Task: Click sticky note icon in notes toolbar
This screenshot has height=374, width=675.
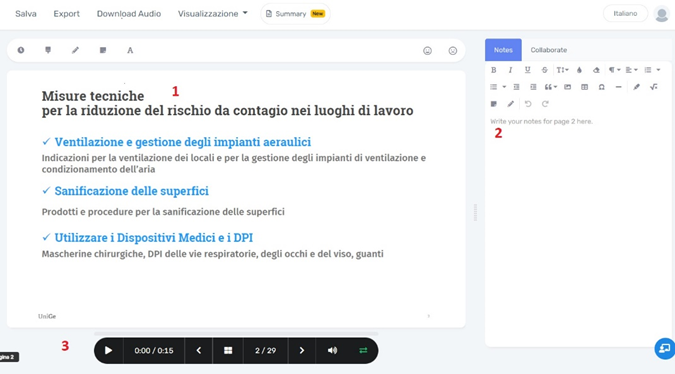Action: (494, 104)
